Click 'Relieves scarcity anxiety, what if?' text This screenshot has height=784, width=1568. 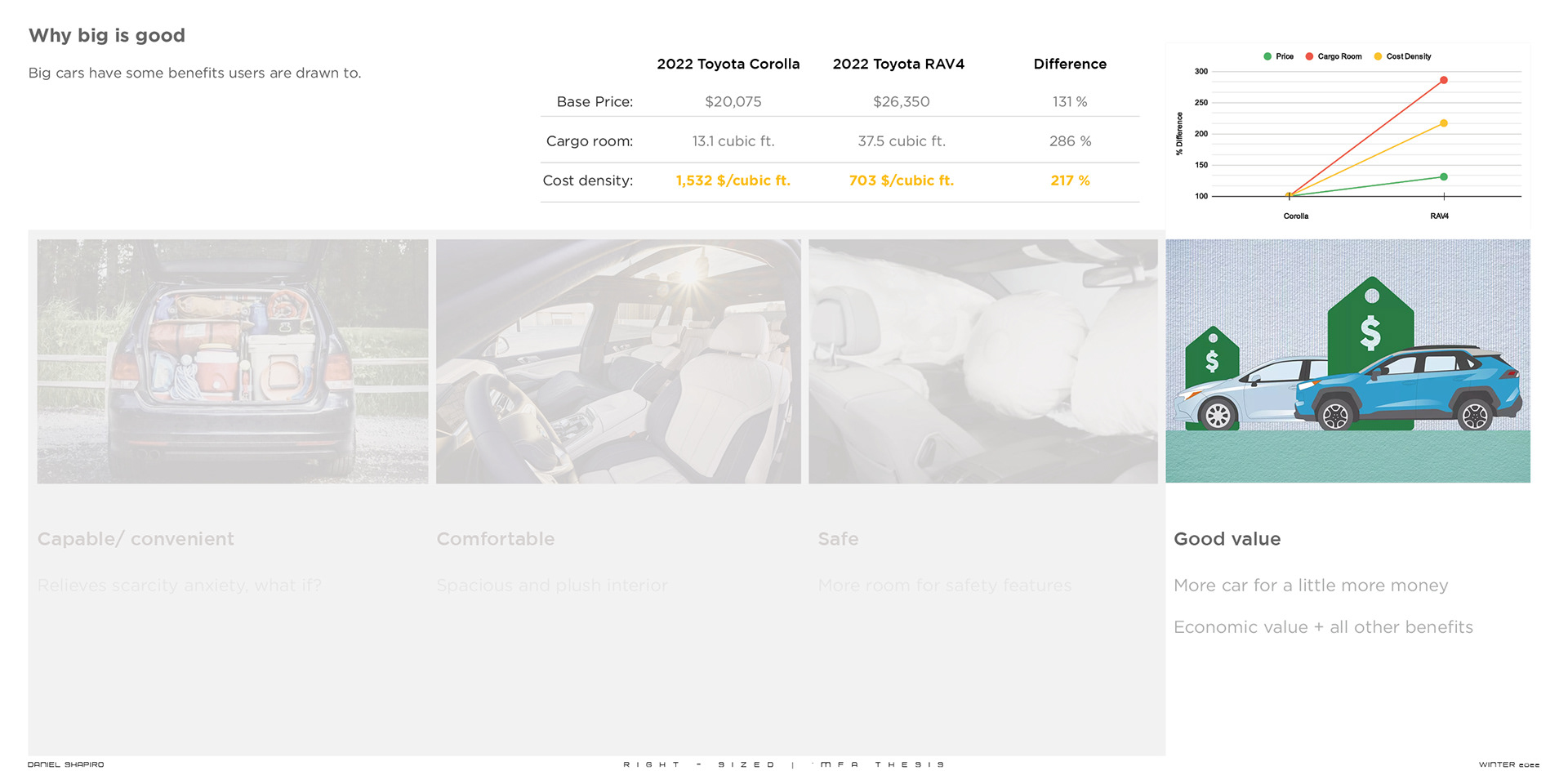pos(180,586)
